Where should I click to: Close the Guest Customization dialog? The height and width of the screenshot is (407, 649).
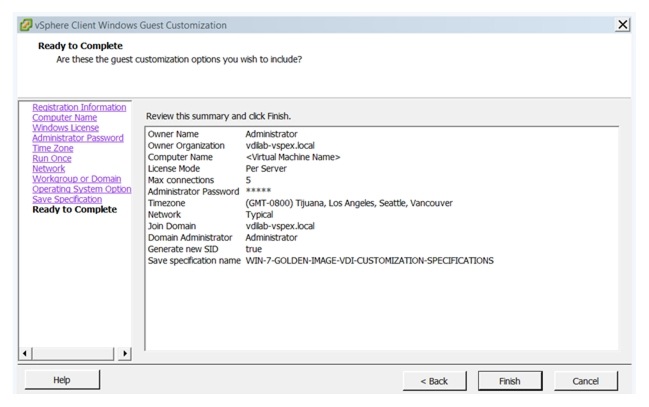coord(623,25)
